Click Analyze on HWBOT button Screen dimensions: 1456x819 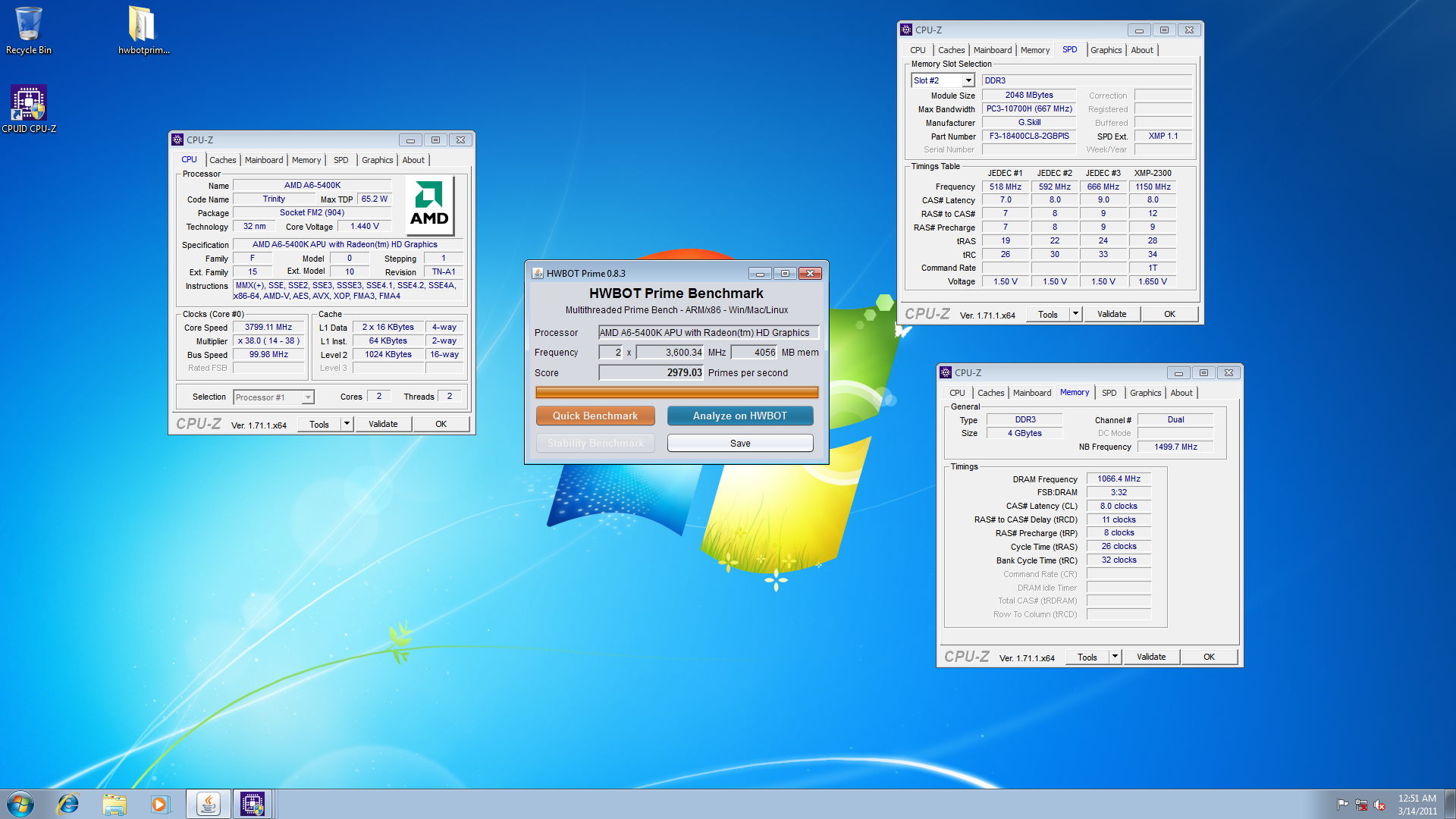point(740,416)
